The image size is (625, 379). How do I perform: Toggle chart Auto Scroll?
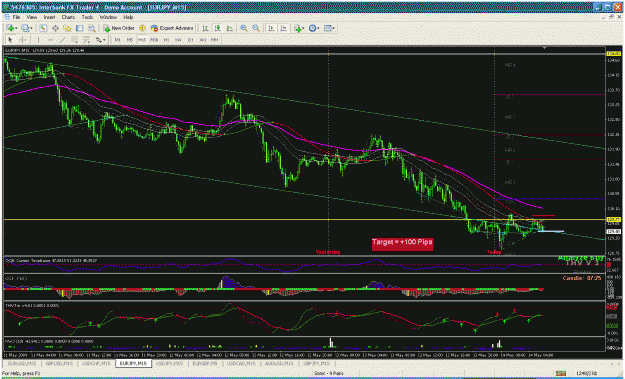[x=271, y=28]
